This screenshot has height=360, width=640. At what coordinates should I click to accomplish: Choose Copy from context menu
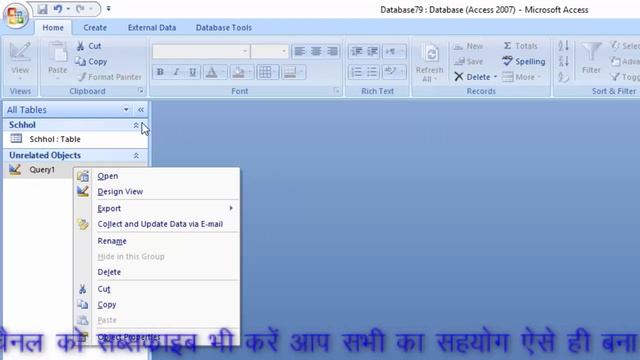(x=157, y=305)
